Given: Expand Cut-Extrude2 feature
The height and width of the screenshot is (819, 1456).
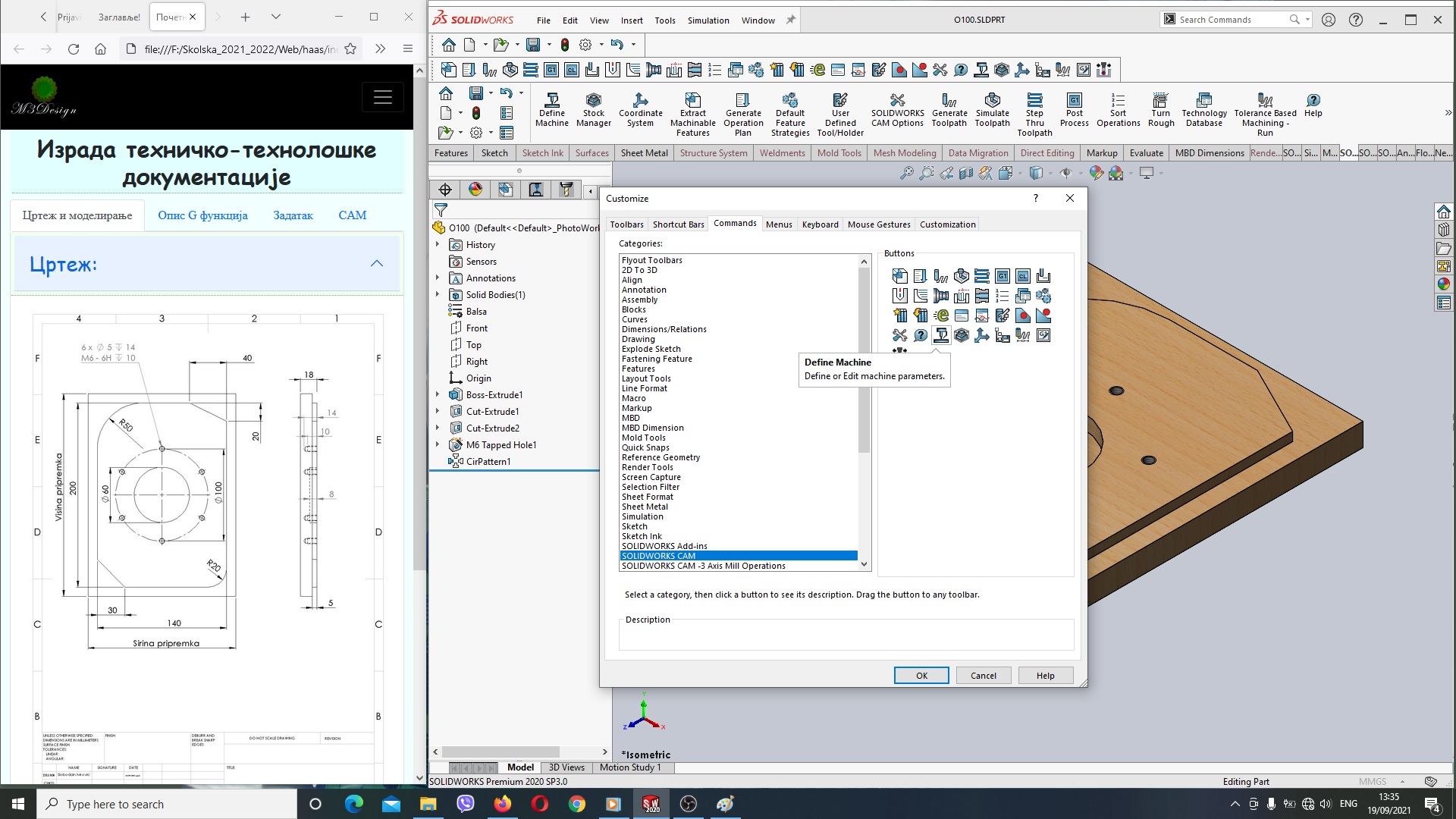Looking at the screenshot, I should 438,428.
